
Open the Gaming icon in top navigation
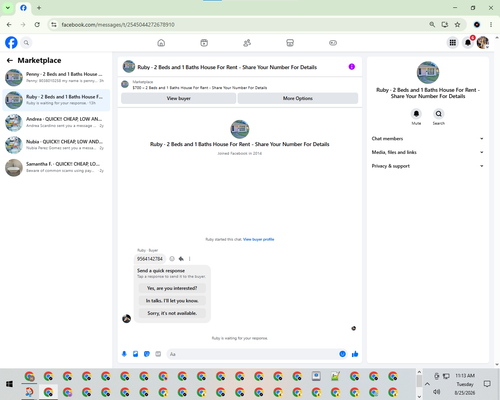pyautogui.click(x=333, y=43)
